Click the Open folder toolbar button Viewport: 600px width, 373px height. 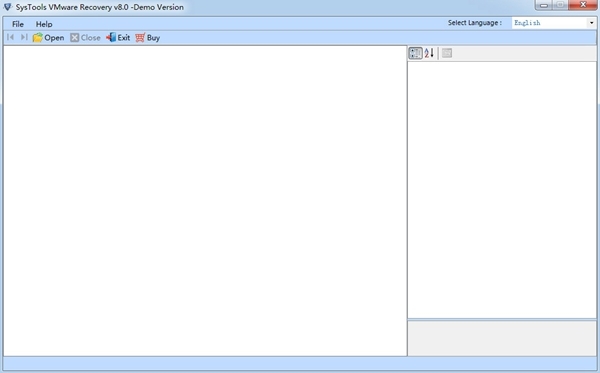pyautogui.click(x=48, y=37)
